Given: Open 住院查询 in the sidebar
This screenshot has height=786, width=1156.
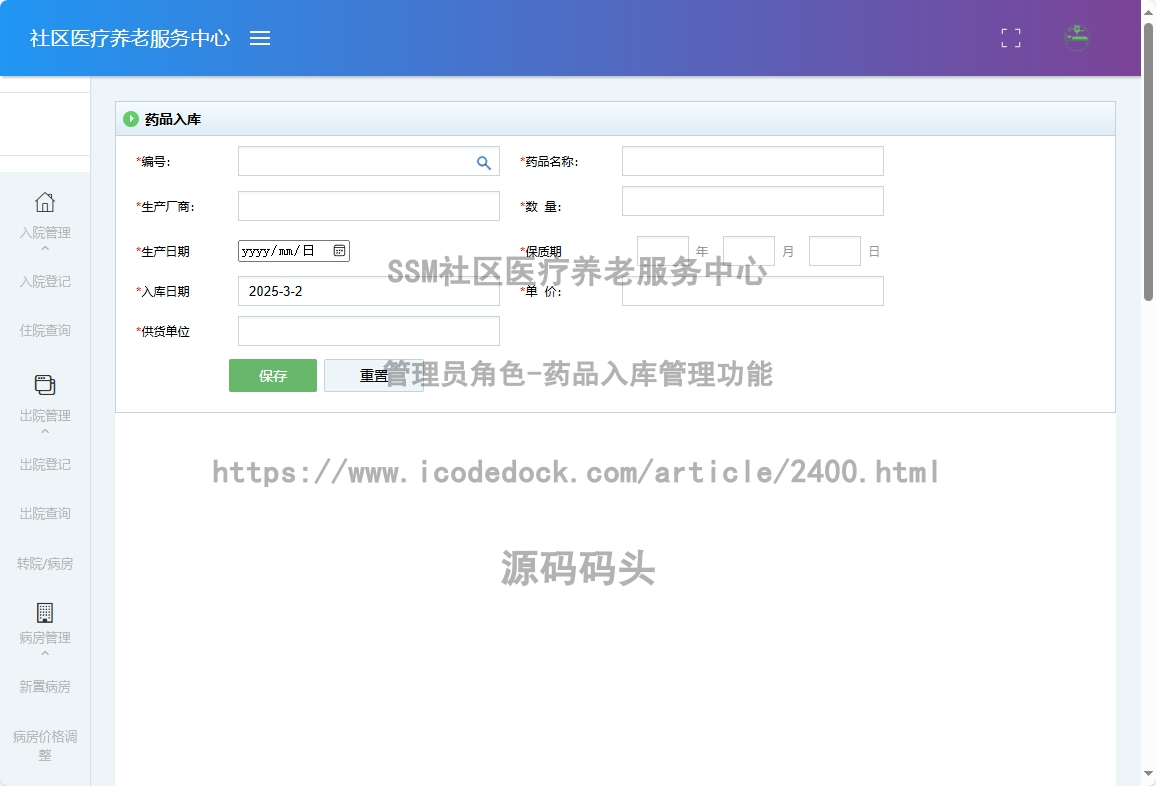Looking at the screenshot, I should click(x=45, y=330).
